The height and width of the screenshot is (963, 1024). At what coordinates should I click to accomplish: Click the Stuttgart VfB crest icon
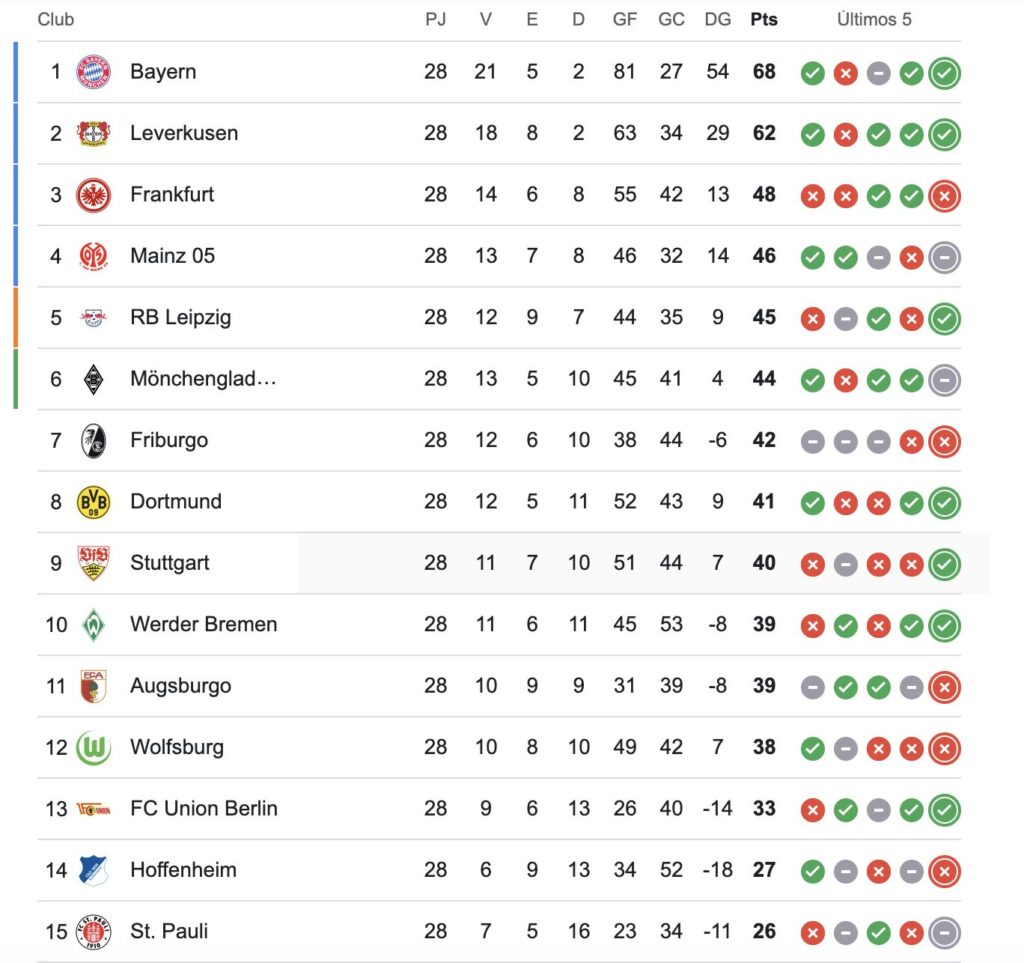(93, 563)
